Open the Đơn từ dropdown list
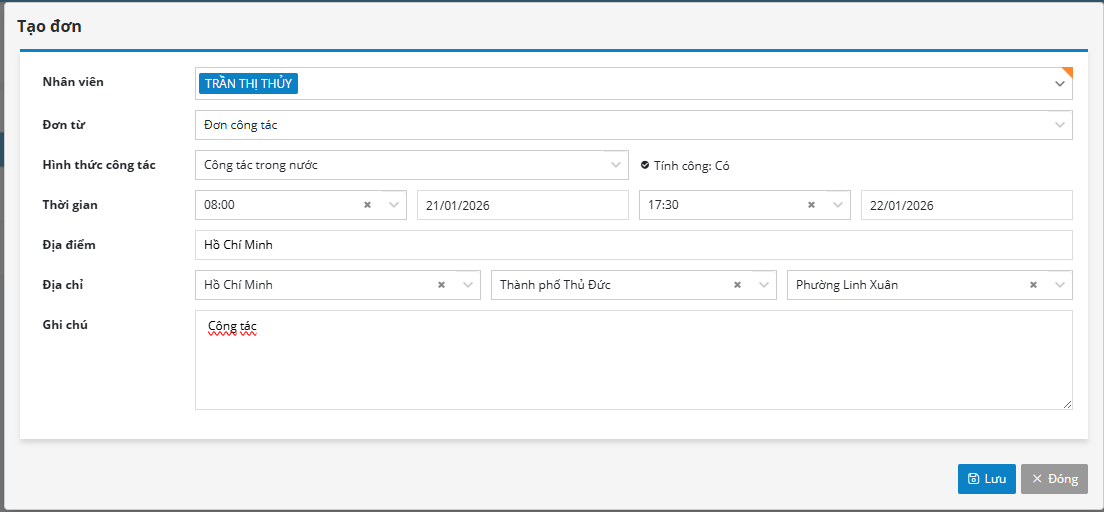The height and width of the screenshot is (512, 1104). click(1060, 125)
